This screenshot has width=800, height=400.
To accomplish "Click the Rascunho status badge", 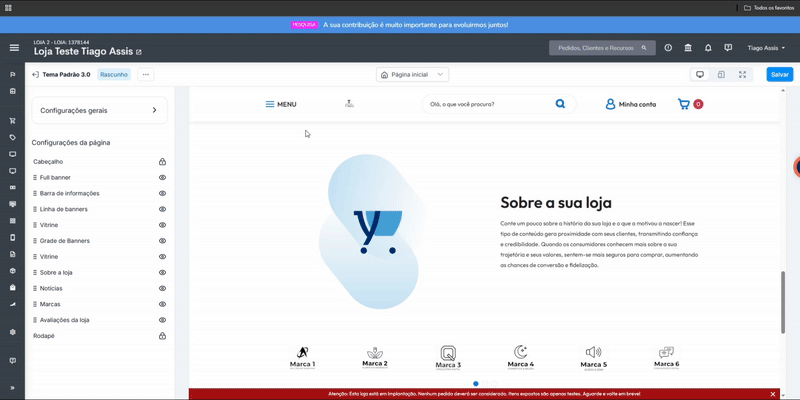I will pos(114,74).
